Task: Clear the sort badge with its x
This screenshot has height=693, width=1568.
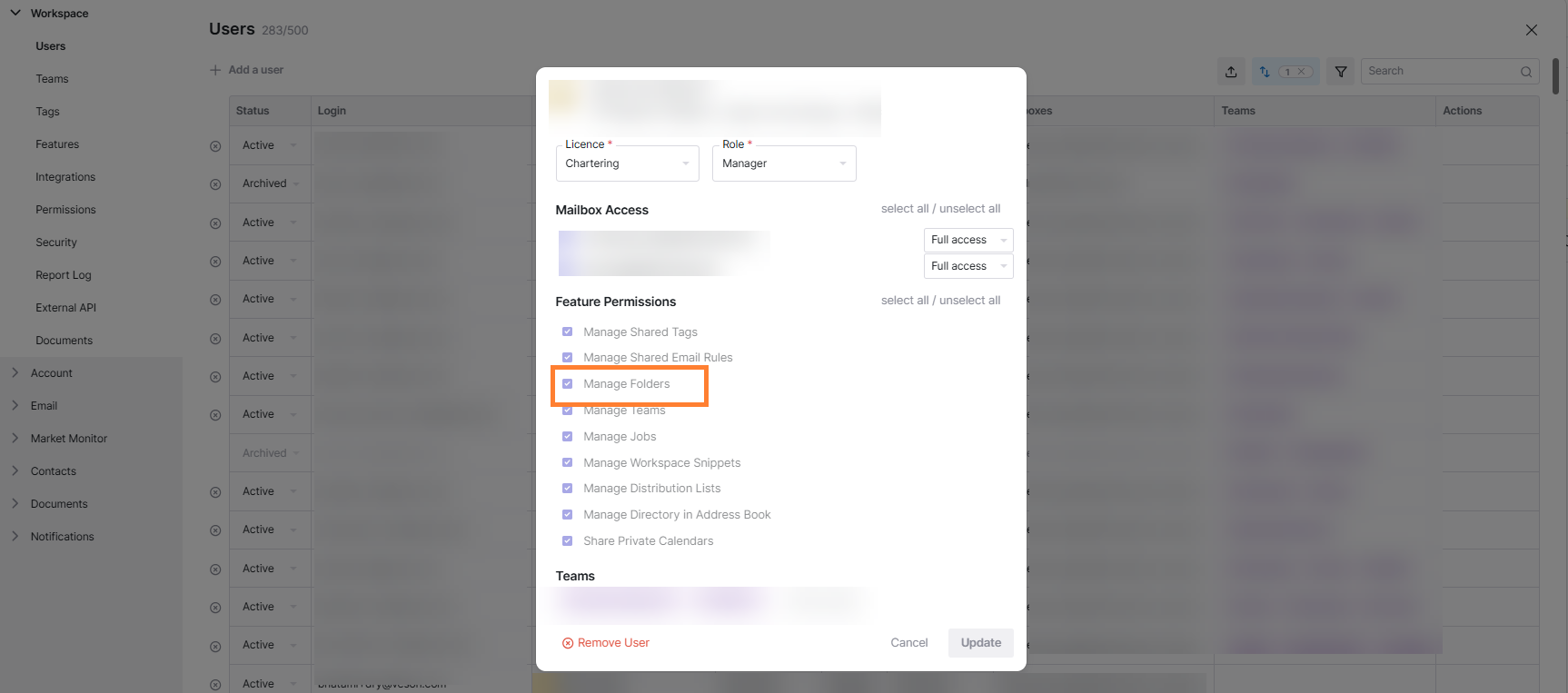Action: (1301, 72)
